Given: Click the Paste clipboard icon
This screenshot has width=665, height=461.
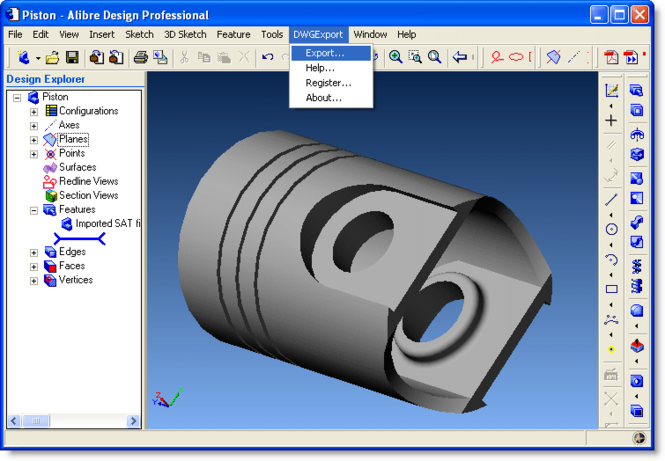Looking at the screenshot, I should (x=224, y=57).
